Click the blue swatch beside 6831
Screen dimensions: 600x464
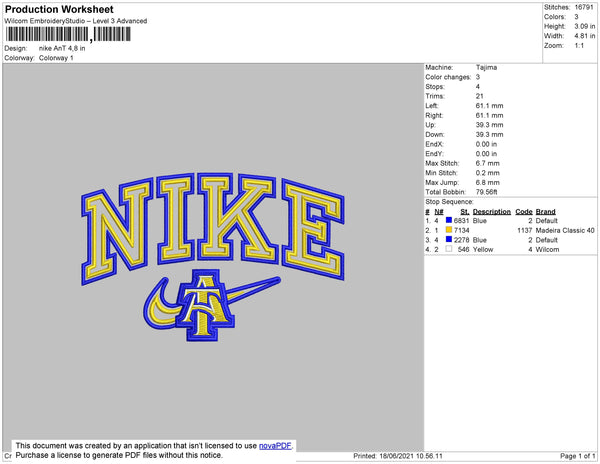point(449,220)
